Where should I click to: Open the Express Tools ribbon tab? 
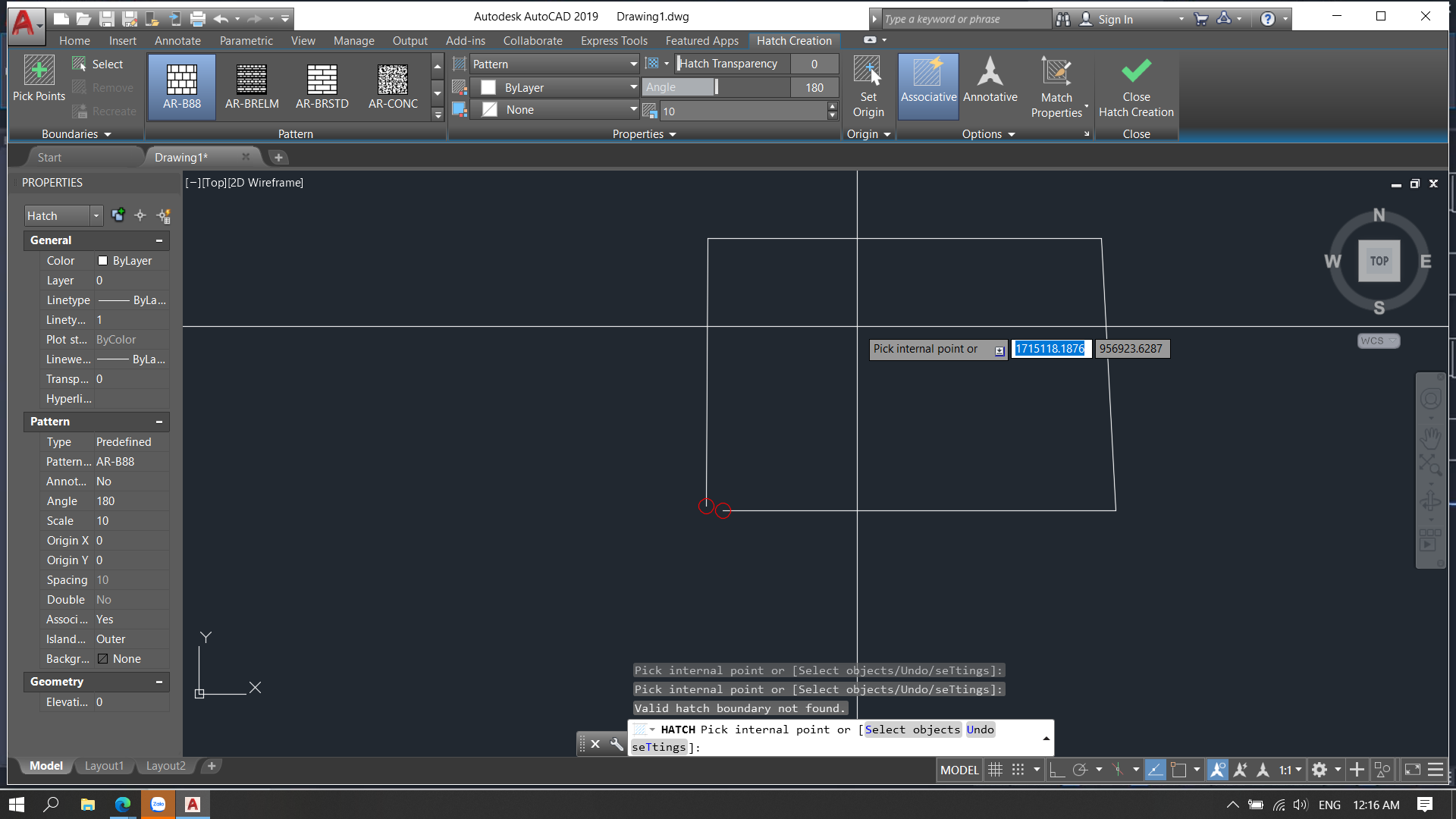(613, 41)
